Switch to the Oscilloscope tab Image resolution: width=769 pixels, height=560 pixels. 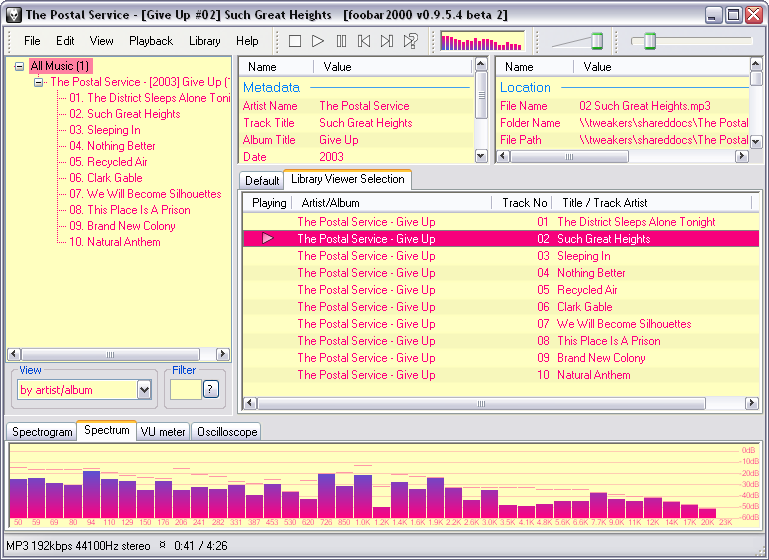pyautogui.click(x=227, y=432)
